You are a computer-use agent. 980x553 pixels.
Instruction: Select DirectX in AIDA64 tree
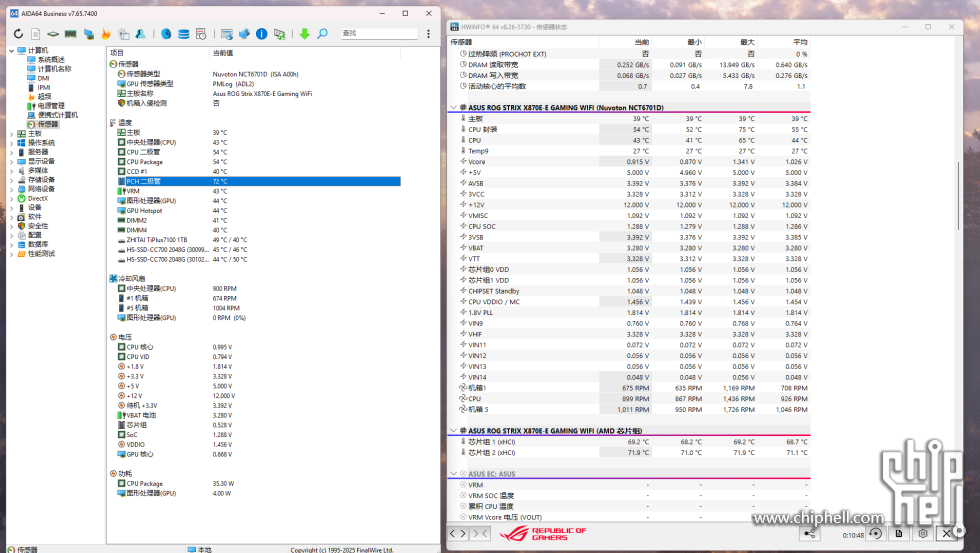38,198
